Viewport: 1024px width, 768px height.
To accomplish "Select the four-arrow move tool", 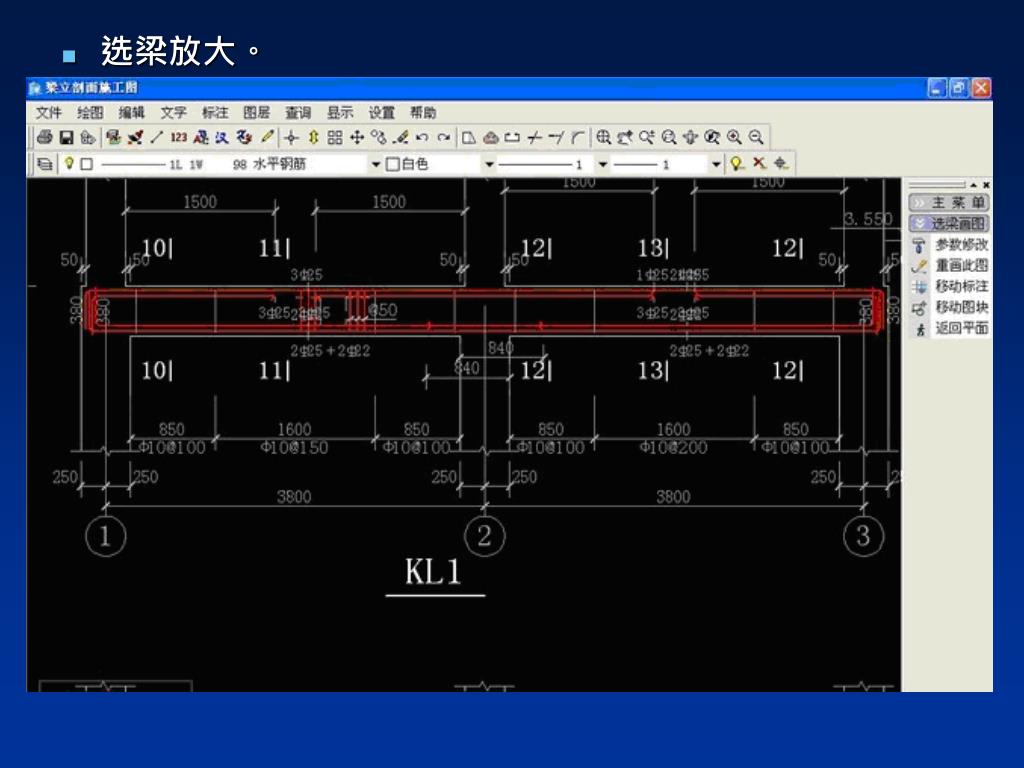I will click(x=357, y=137).
